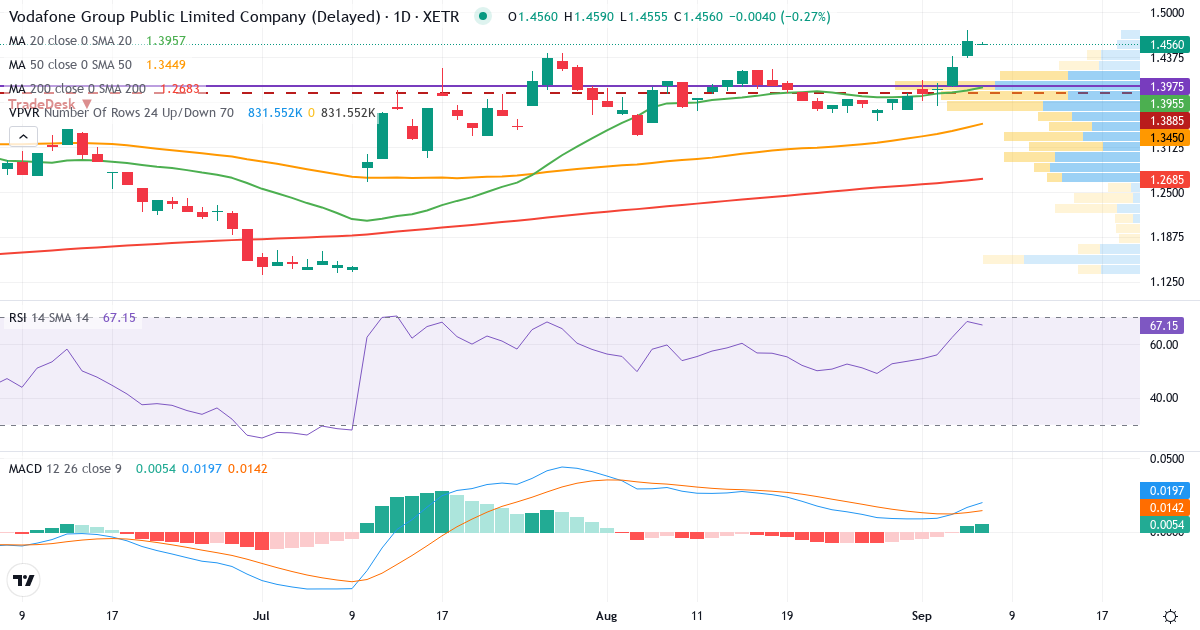Screen dimensions: 1200x630
Task: Click the orange 1.3450 SMA 50 price label
Action: click(1167, 137)
